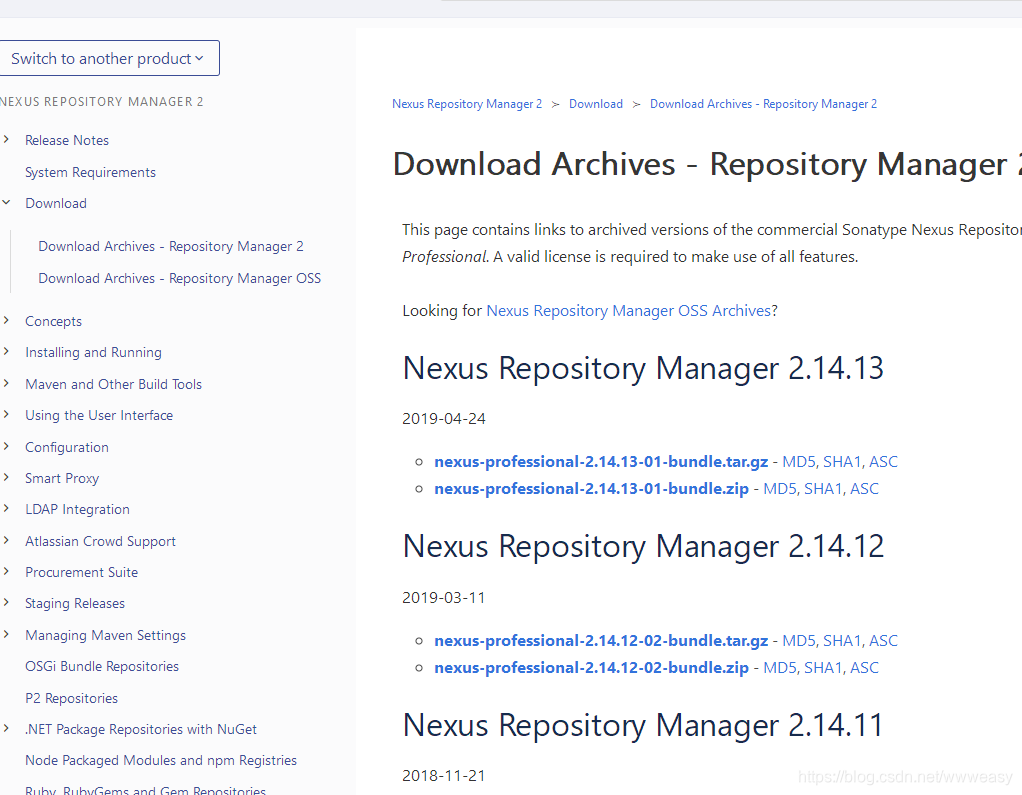The height and width of the screenshot is (795, 1022).
Task: Expand Managing Maven Settings chevron
Action: point(7,634)
